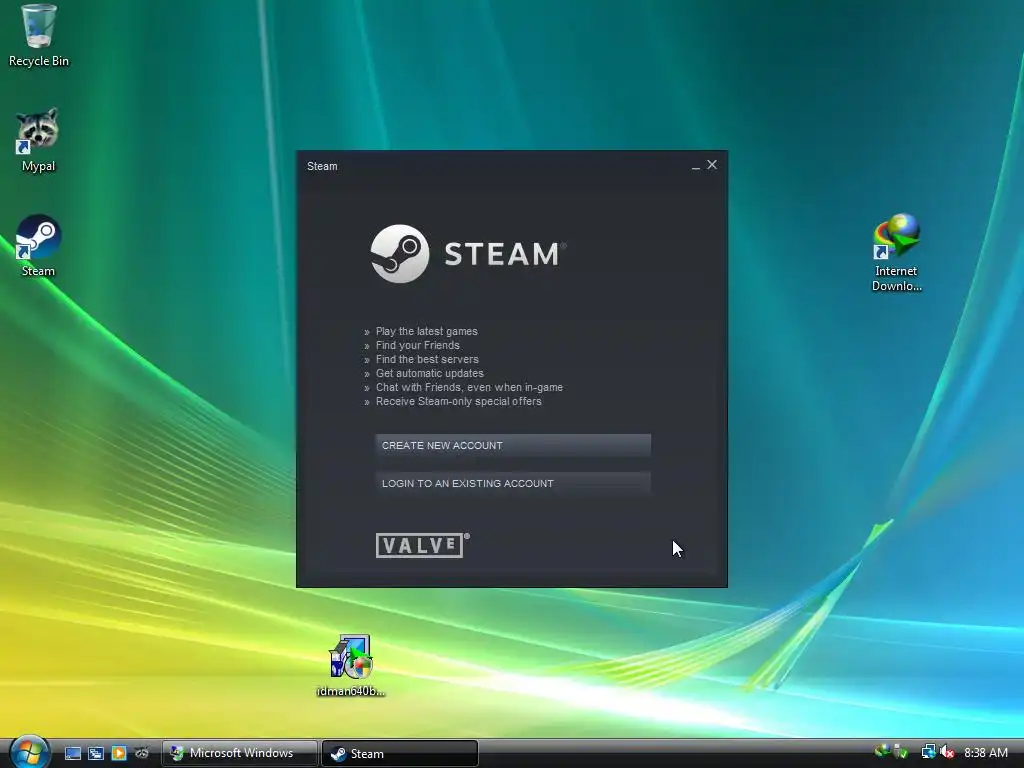
Task: Open the network status tray icon
Action: pyautogui.click(x=928, y=752)
